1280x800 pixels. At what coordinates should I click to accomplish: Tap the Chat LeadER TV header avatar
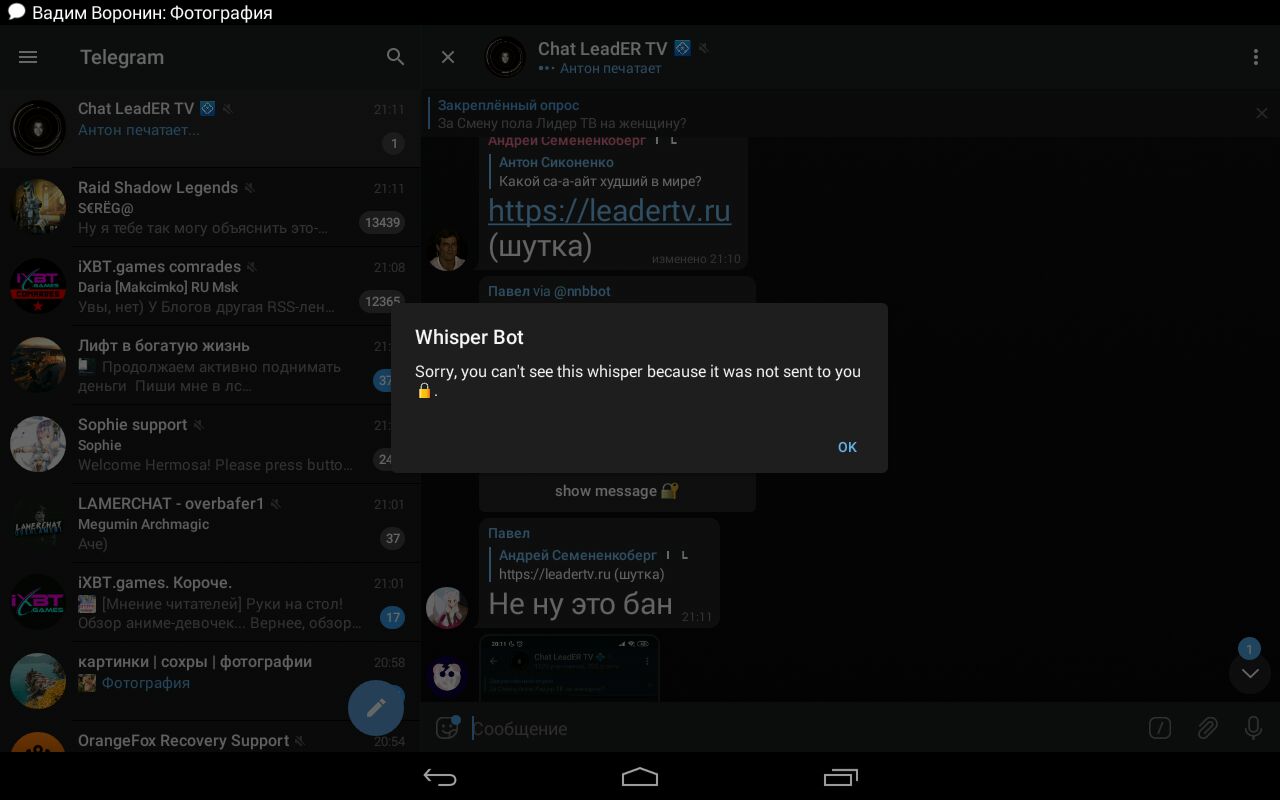[x=505, y=57]
